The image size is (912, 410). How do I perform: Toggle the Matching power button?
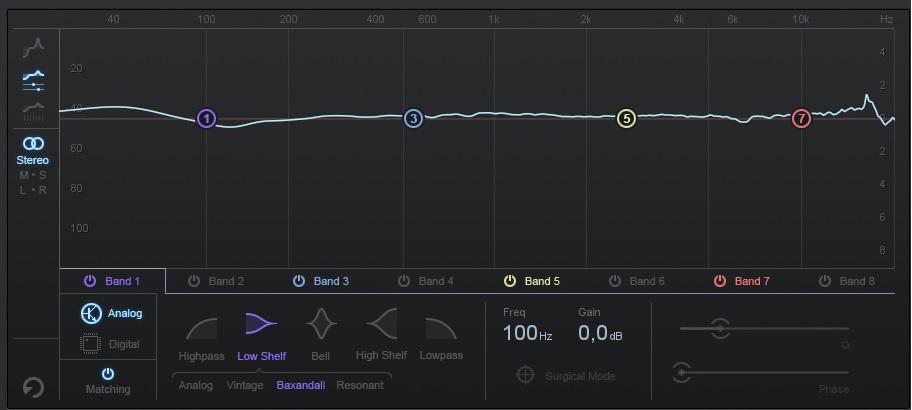click(x=108, y=373)
